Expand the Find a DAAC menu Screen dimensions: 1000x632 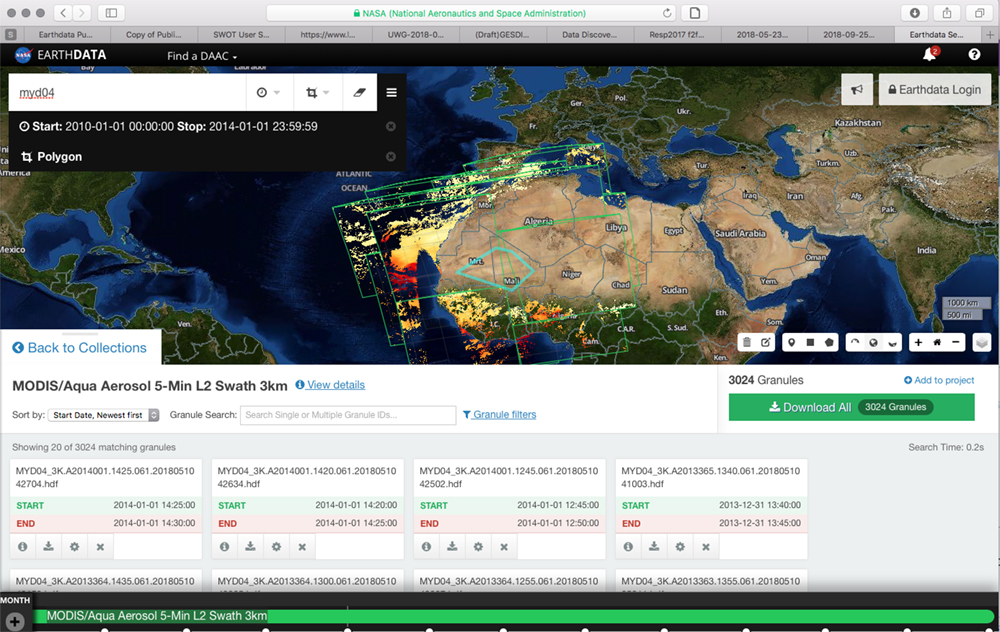[202, 56]
